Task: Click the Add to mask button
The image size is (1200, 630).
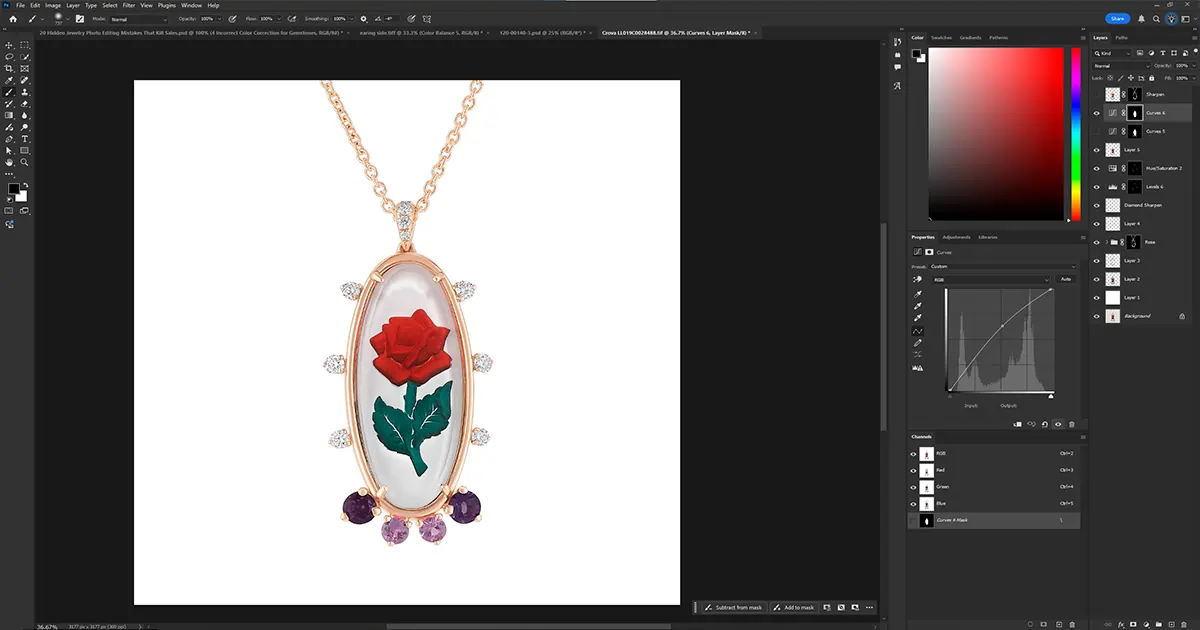Action: point(797,607)
